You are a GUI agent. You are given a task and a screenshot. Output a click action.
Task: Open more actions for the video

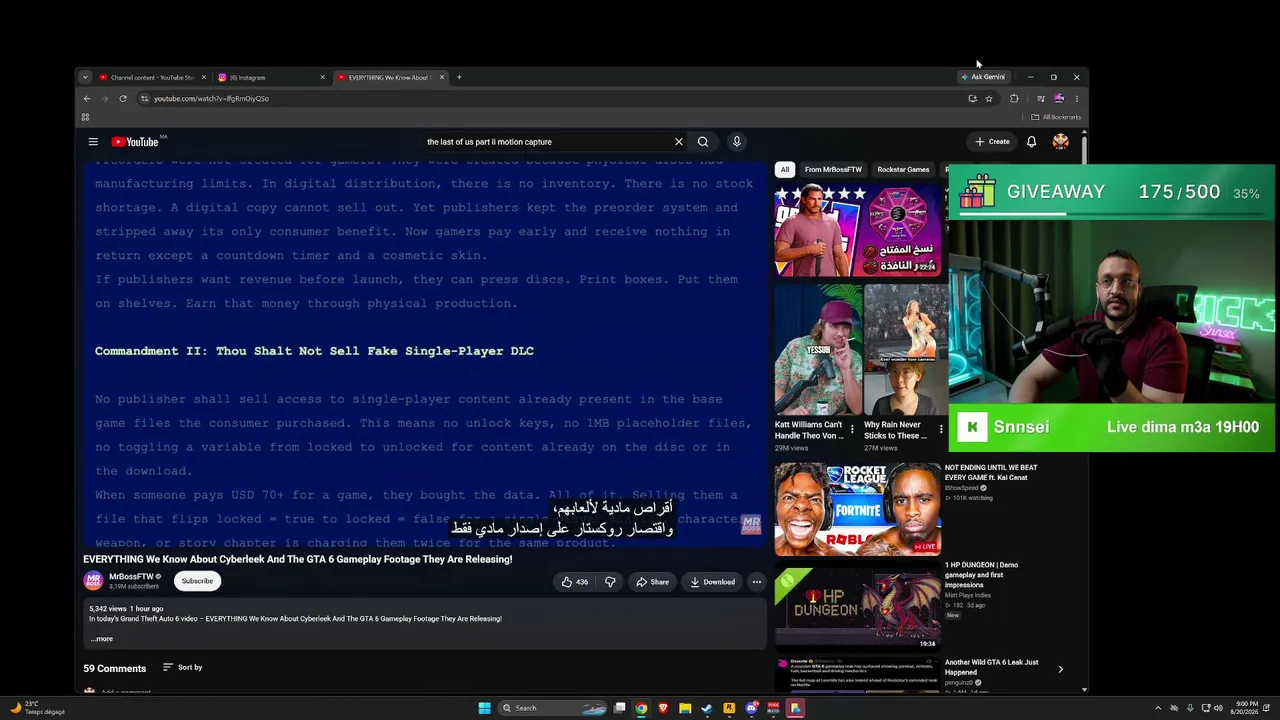757,582
